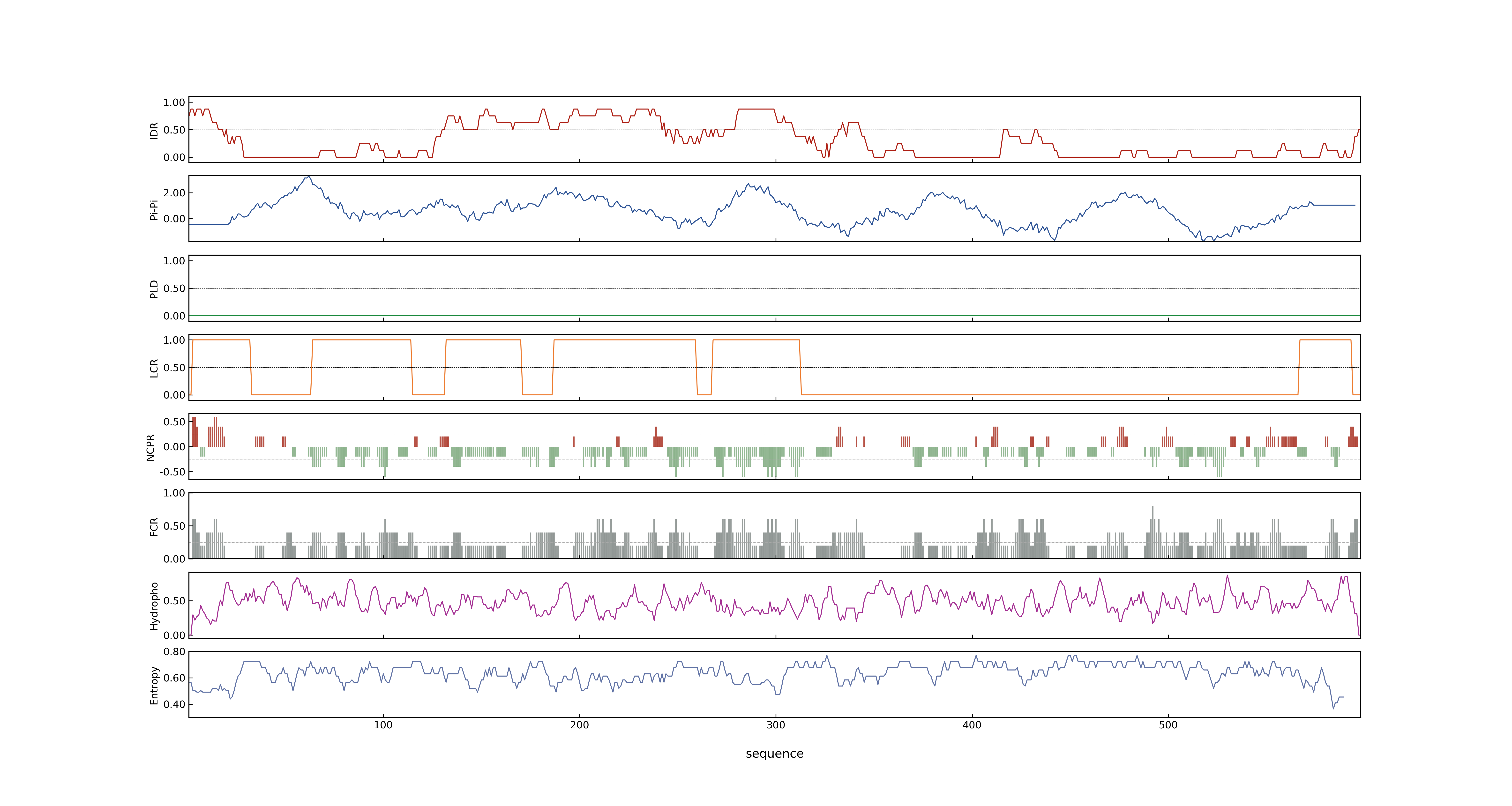Click the 0.40 tick of the Entropy panel
The width and height of the screenshot is (1512, 806).
click(174, 704)
